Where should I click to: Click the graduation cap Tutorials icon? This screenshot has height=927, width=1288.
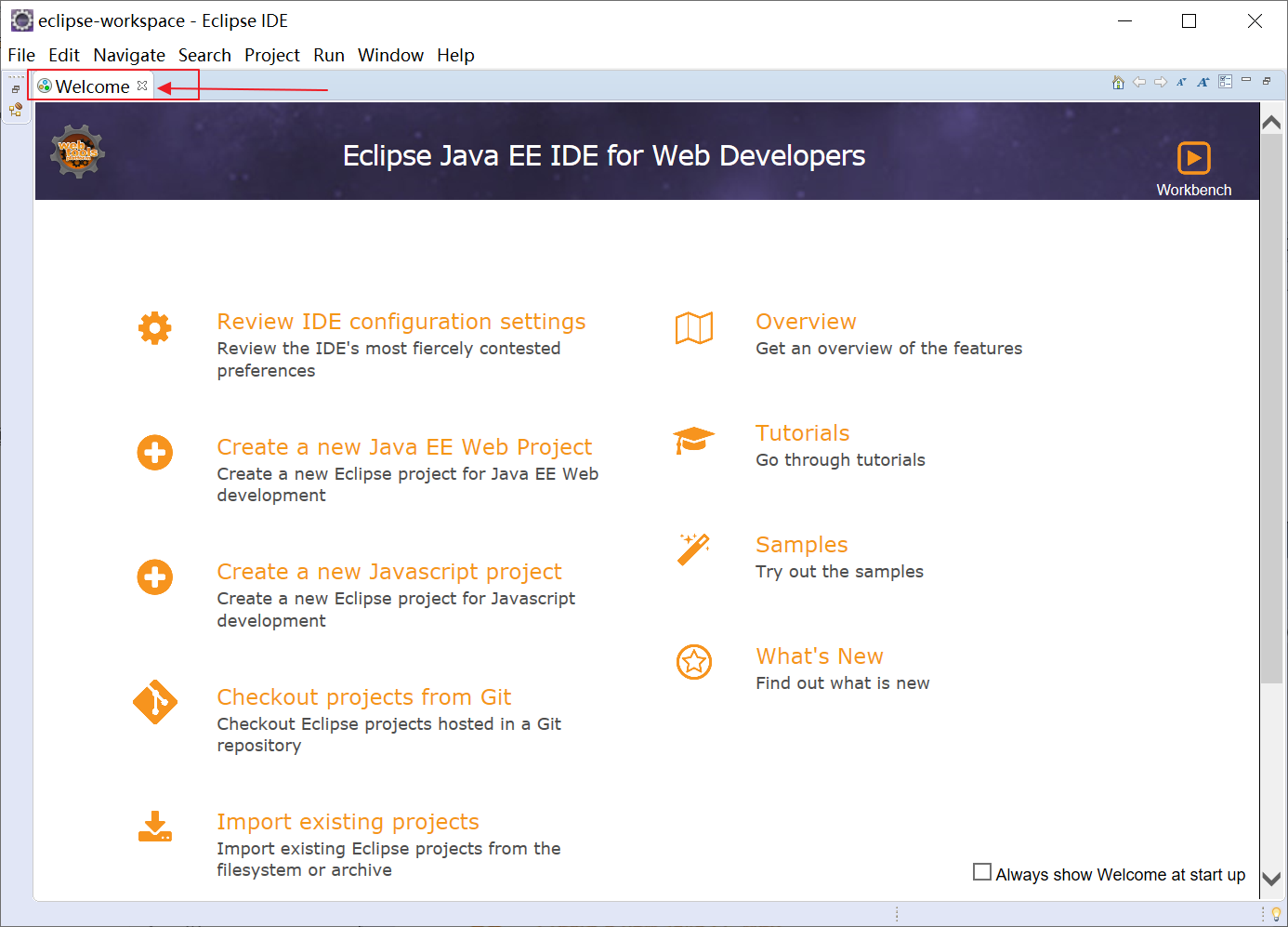pos(693,440)
